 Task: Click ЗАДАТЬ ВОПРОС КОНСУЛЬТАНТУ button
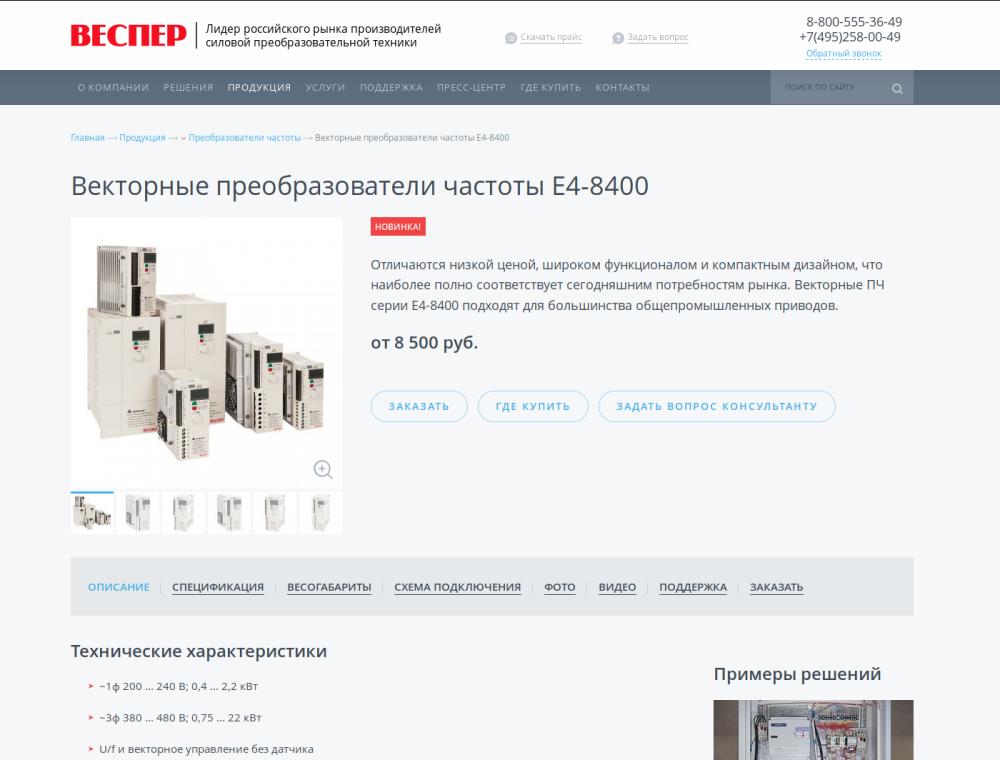click(717, 406)
